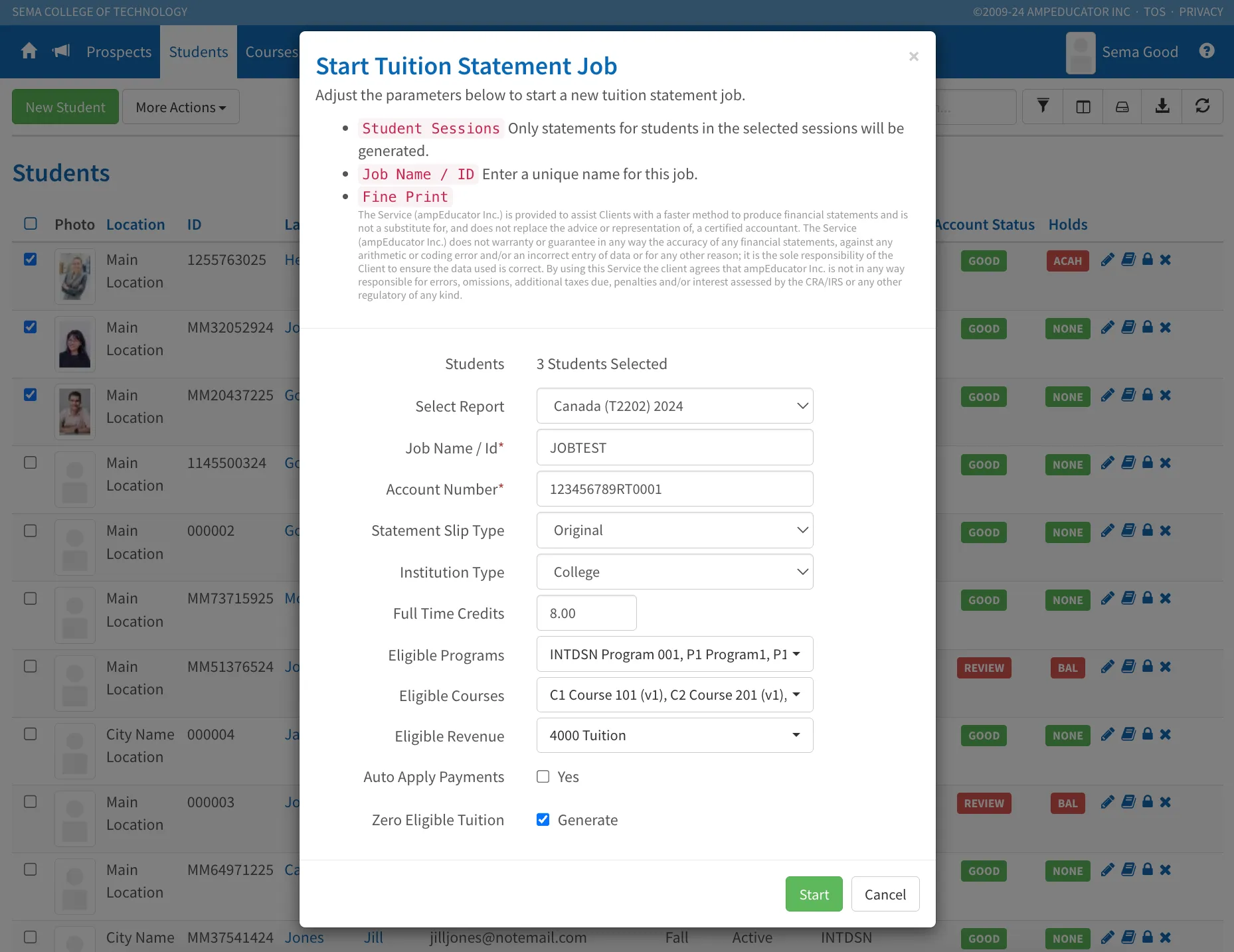The image size is (1234, 952).
Task: Refresh the students list
Action: [x=1202, y=106]
